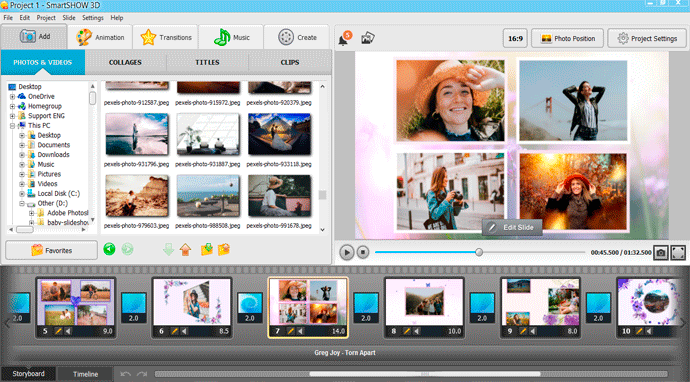Click the Greg Joy - Torn Apart music track
This screenshot has width=690, height=382.
[x=345, y=353]
